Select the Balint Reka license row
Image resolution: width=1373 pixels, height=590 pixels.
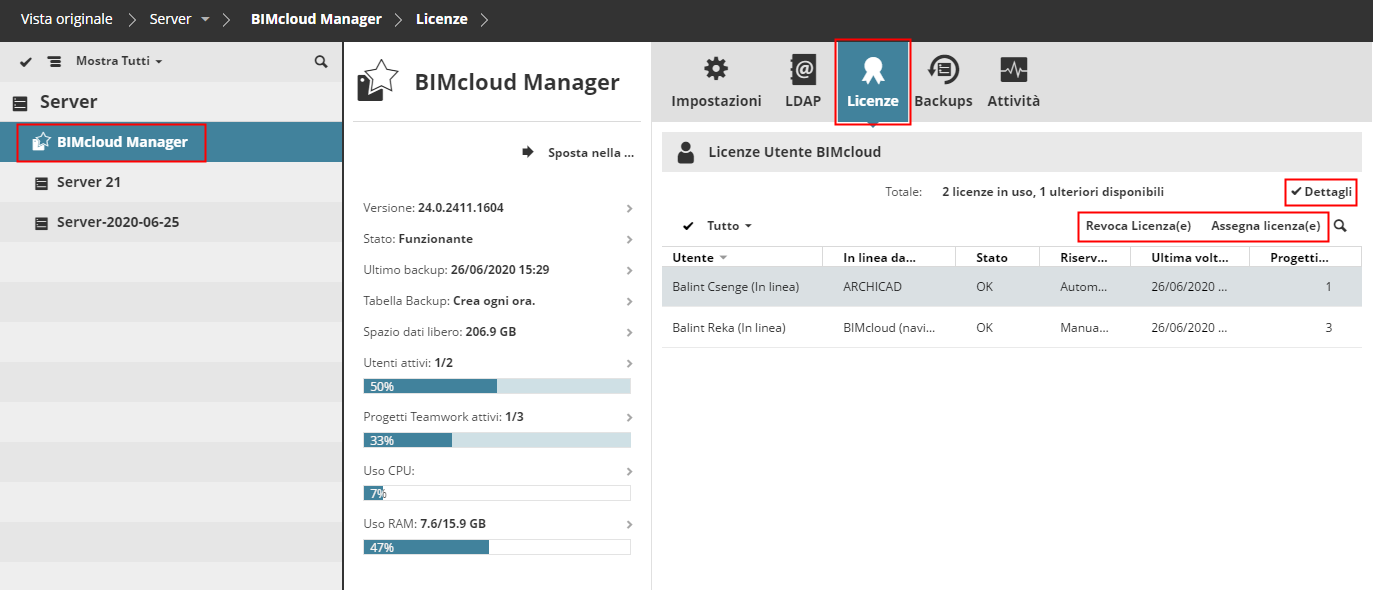(x=1011, y=327)
